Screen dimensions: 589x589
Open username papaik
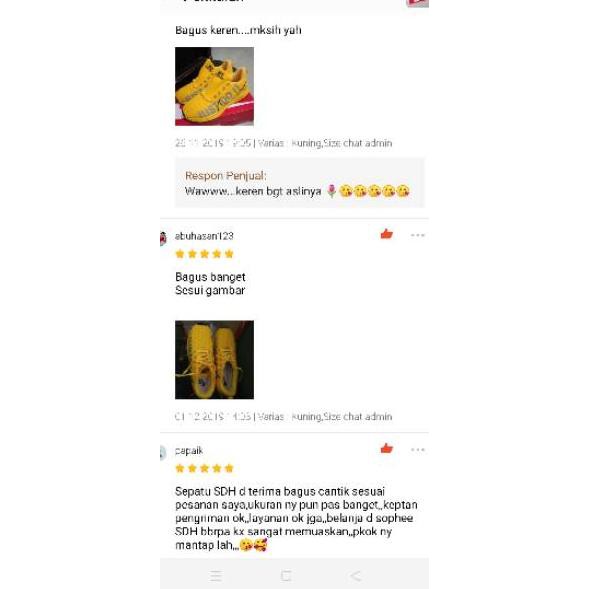189,450
